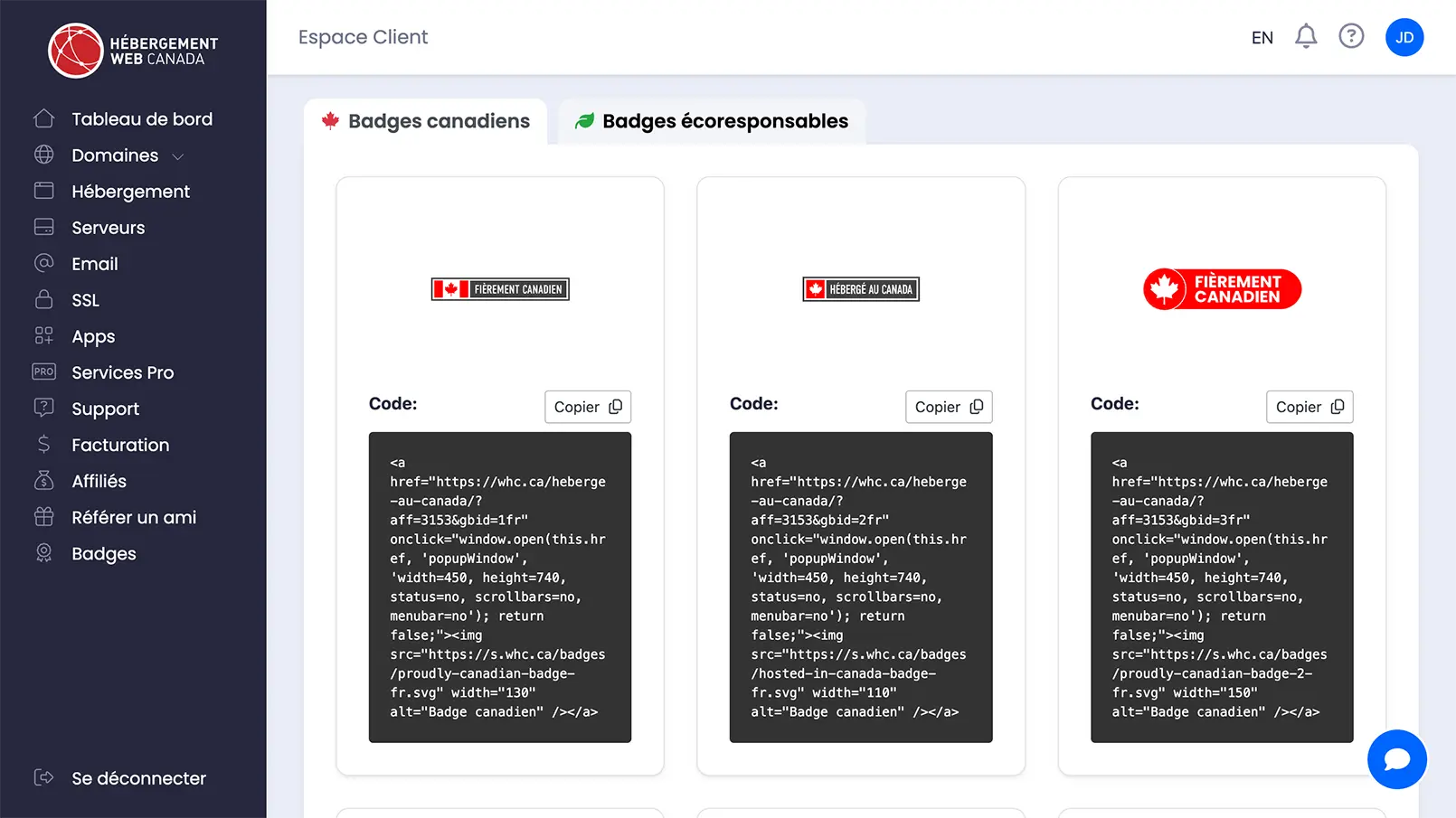Click Se déconnecter to log out
Viewport: 1456px width, 818px height.
click(x=139, y=777)
